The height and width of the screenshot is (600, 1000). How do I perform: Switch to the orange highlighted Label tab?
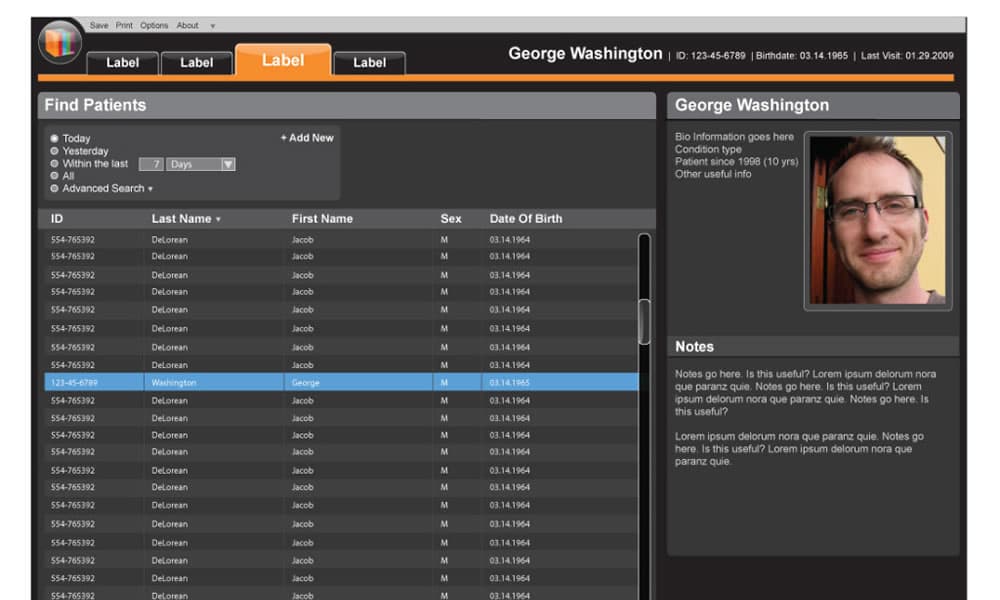coord(283,61)
